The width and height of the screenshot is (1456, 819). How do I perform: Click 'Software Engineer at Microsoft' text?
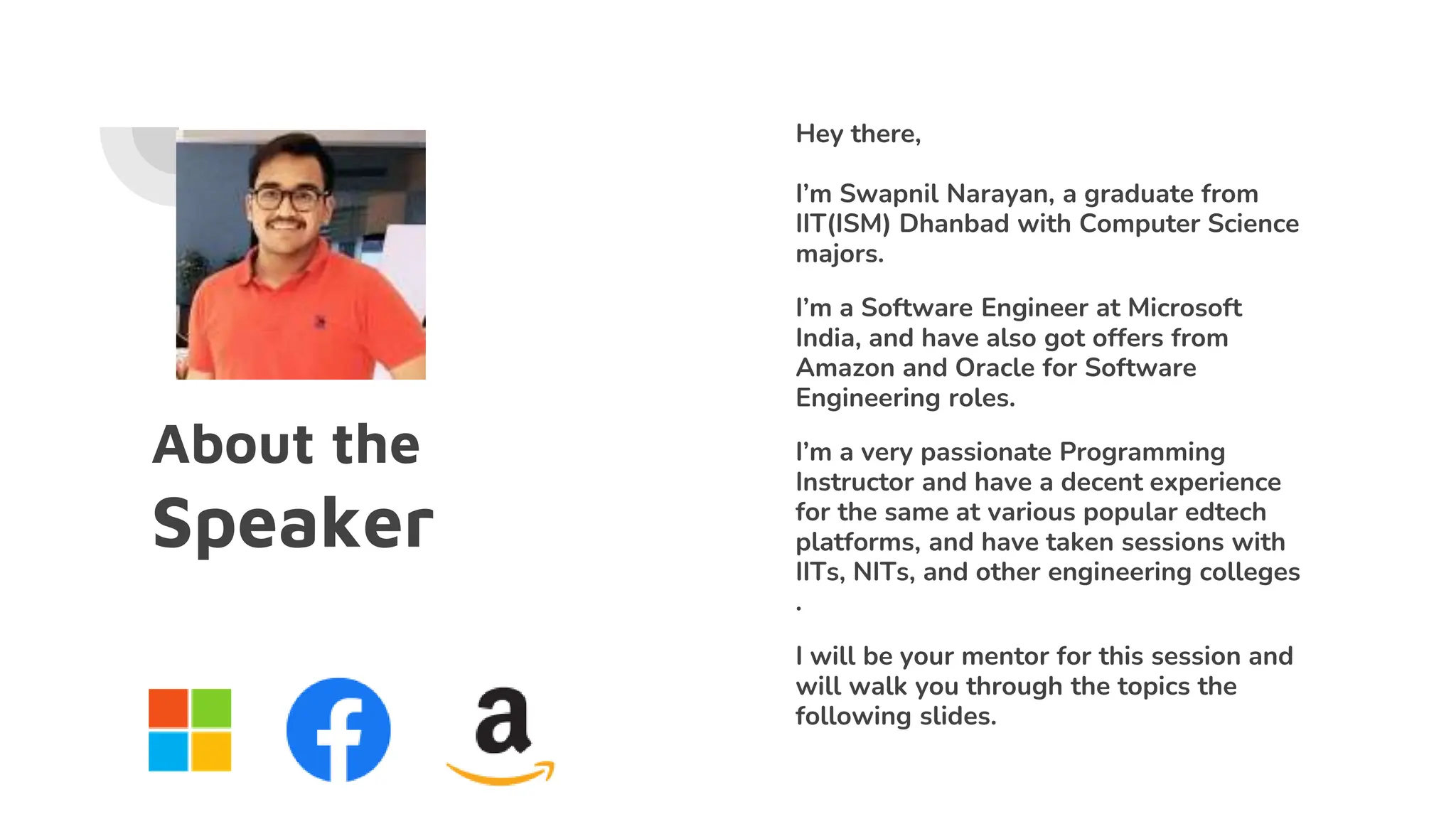[1051, 307]
